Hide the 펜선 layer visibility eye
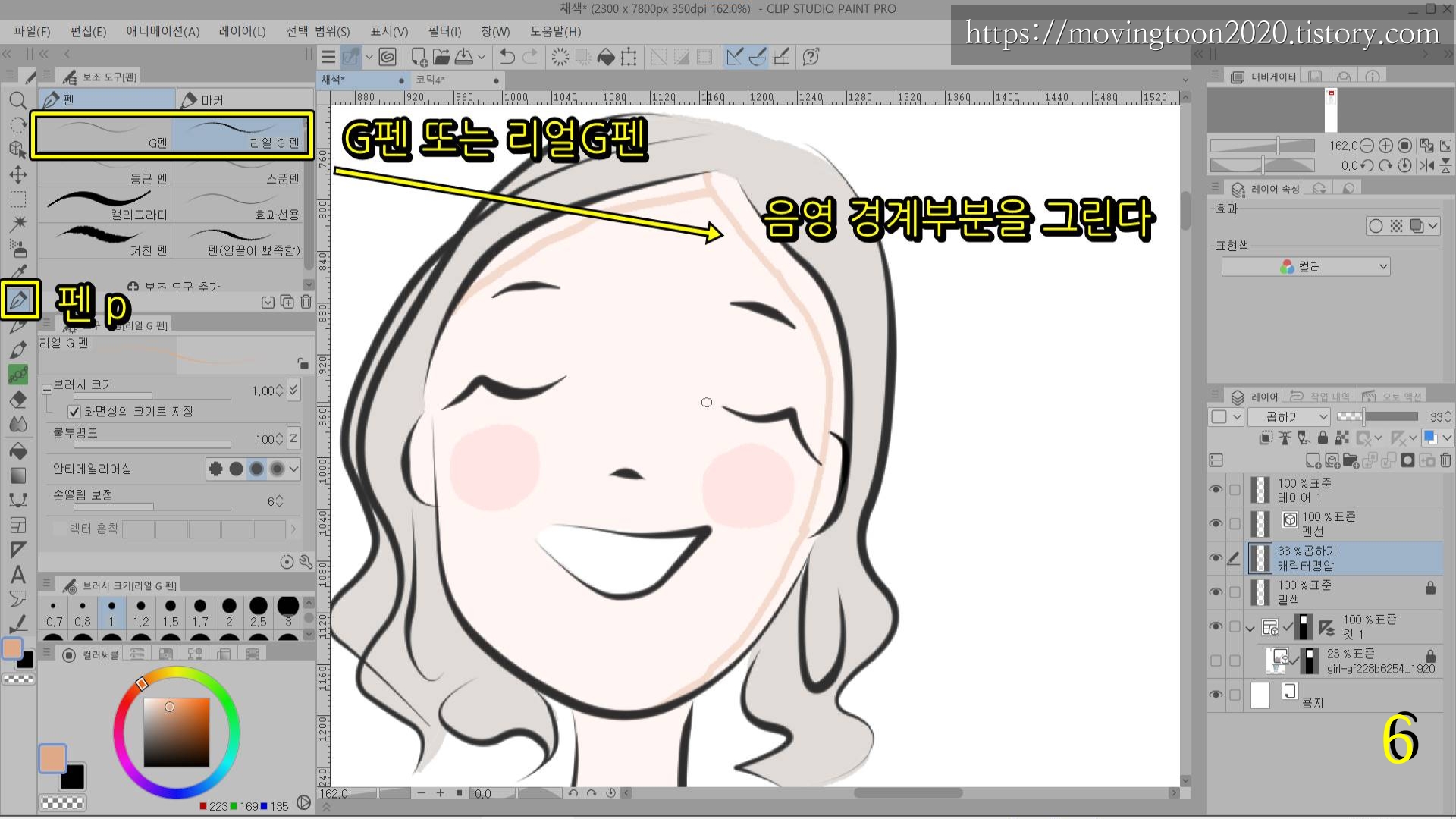The image size is (1456, 819). click(1216, 524)
